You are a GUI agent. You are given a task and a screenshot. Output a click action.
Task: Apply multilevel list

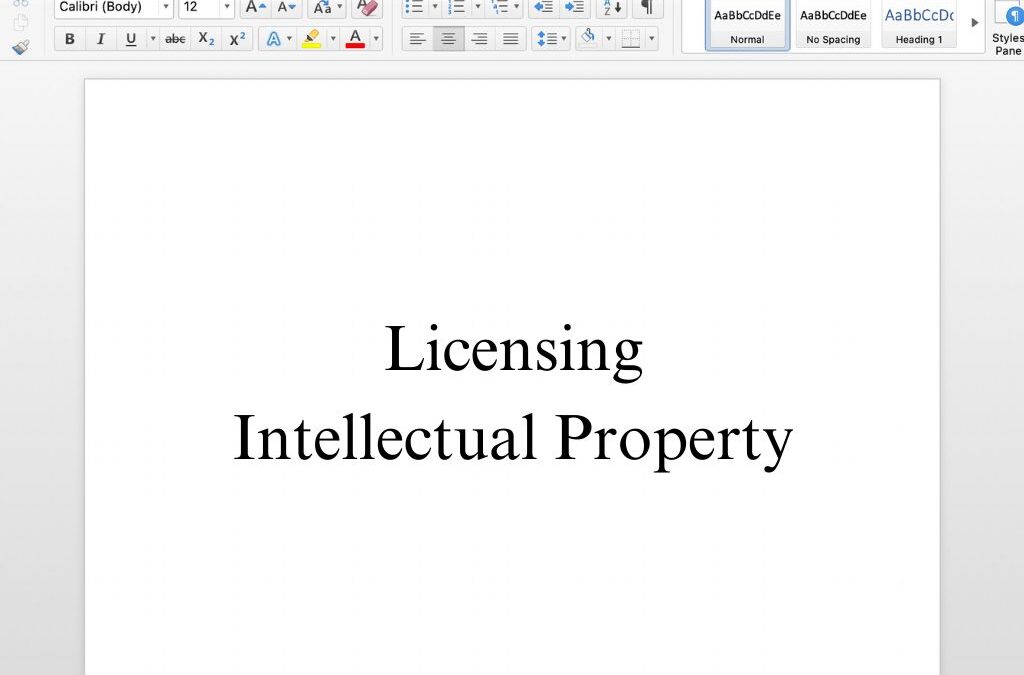500,7
